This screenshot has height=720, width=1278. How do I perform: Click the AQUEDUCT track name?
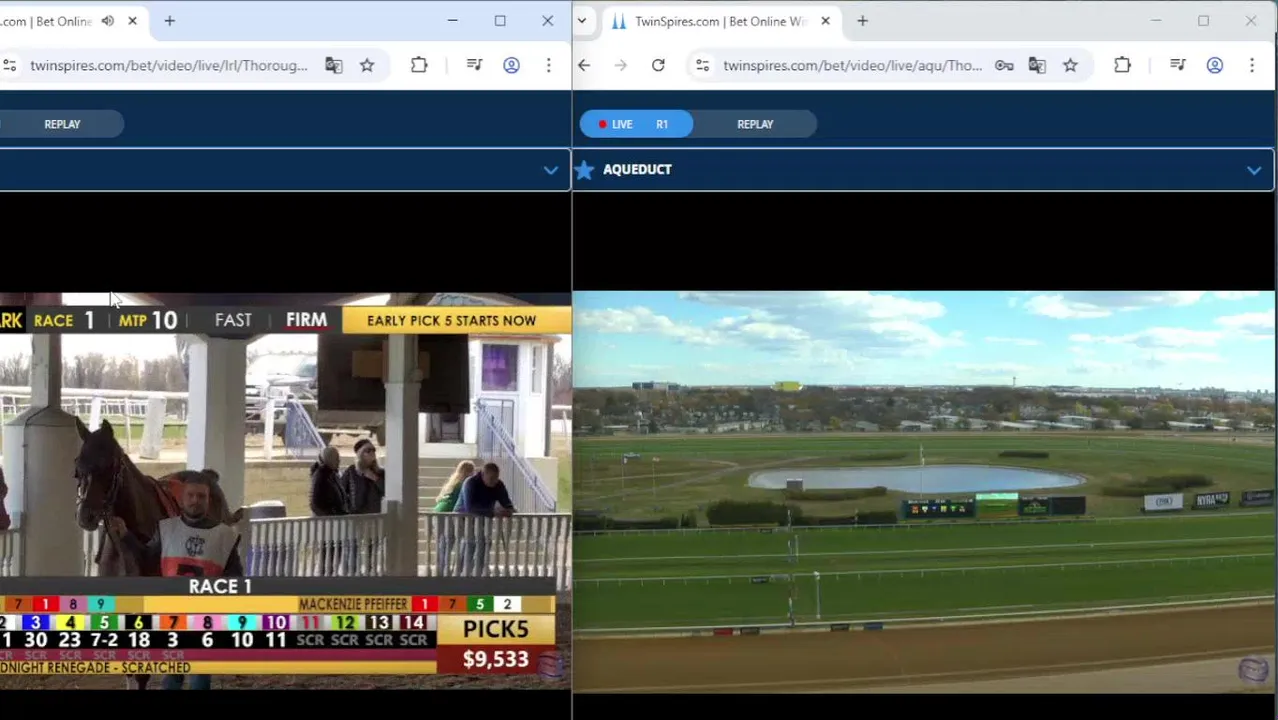pyautogui.click(x=637, y=170)
